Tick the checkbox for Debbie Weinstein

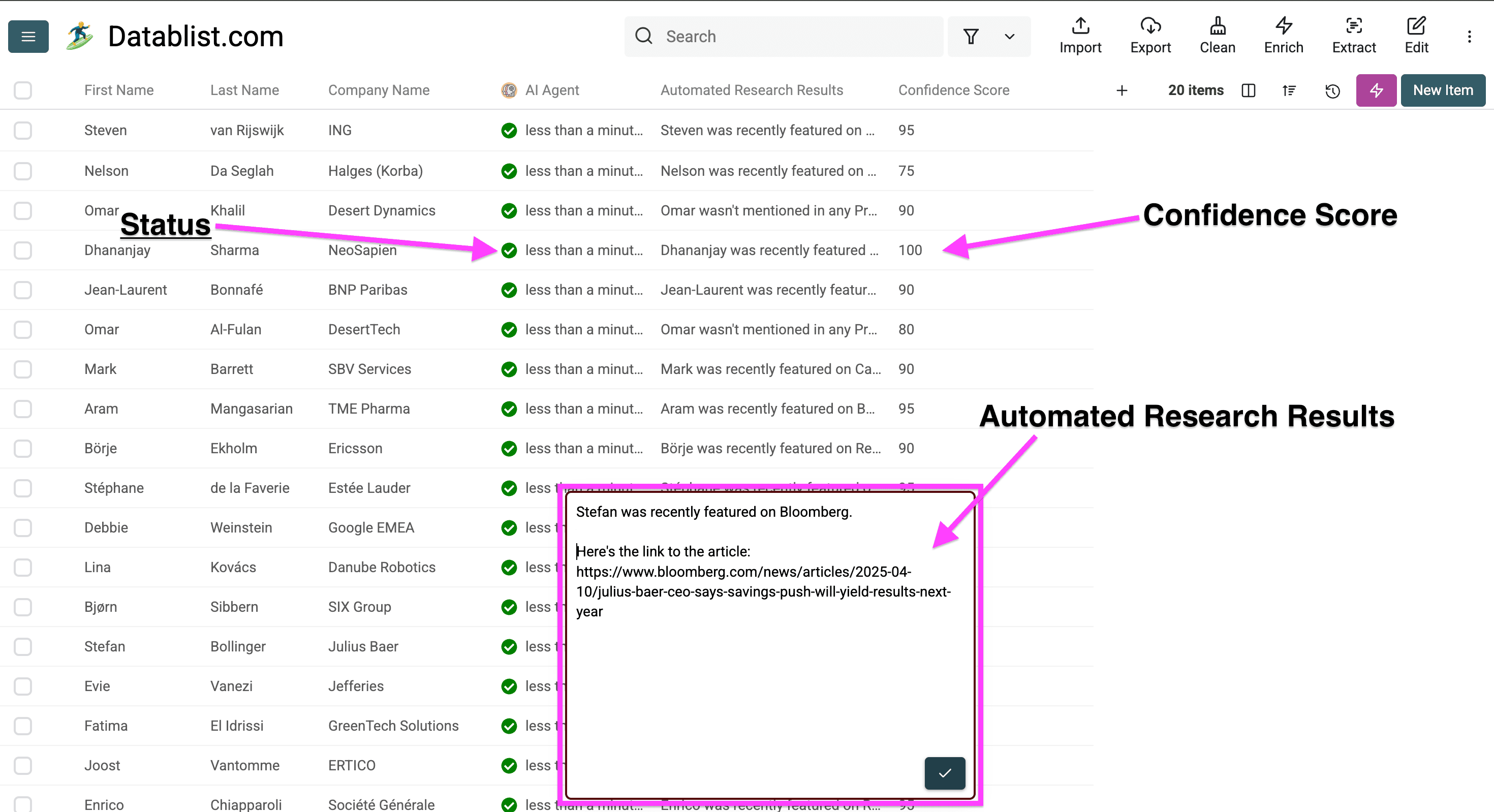pyautogui.click(x=23, y=528)
